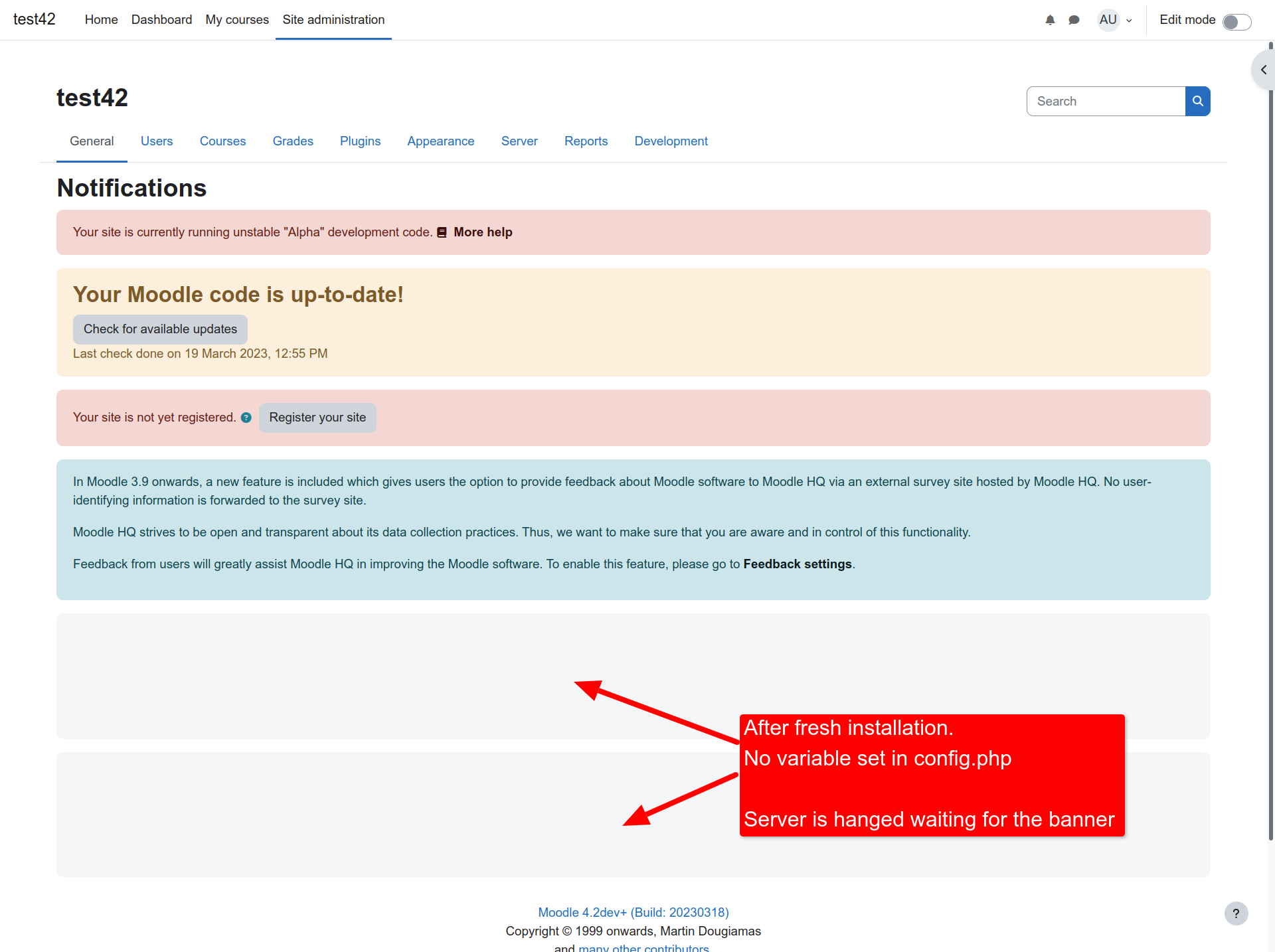Screen dimensions: 1275x952
Task: Open the Feedback settings link
Action: 798,564
